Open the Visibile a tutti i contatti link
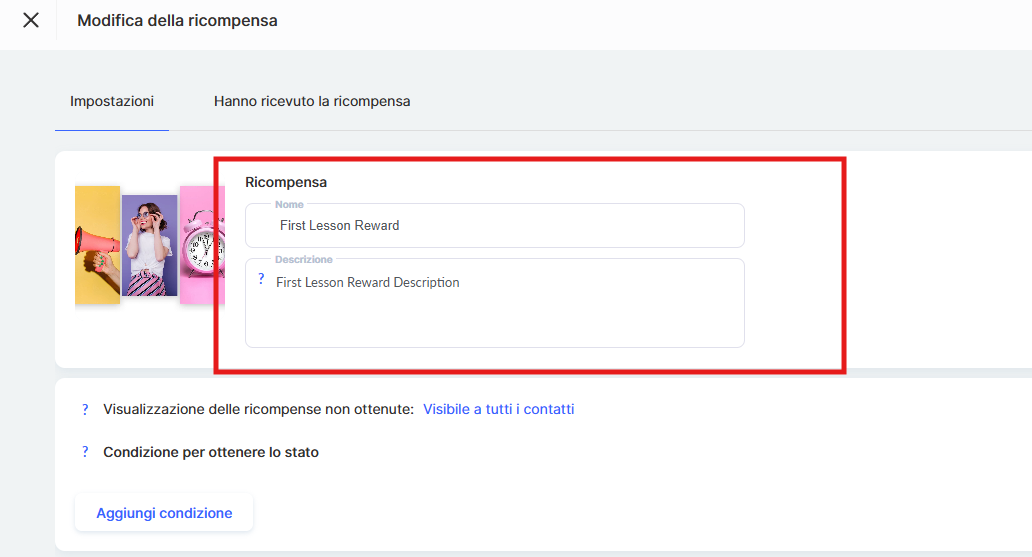This screenshot has height=557, width=1032. (498, 410)
